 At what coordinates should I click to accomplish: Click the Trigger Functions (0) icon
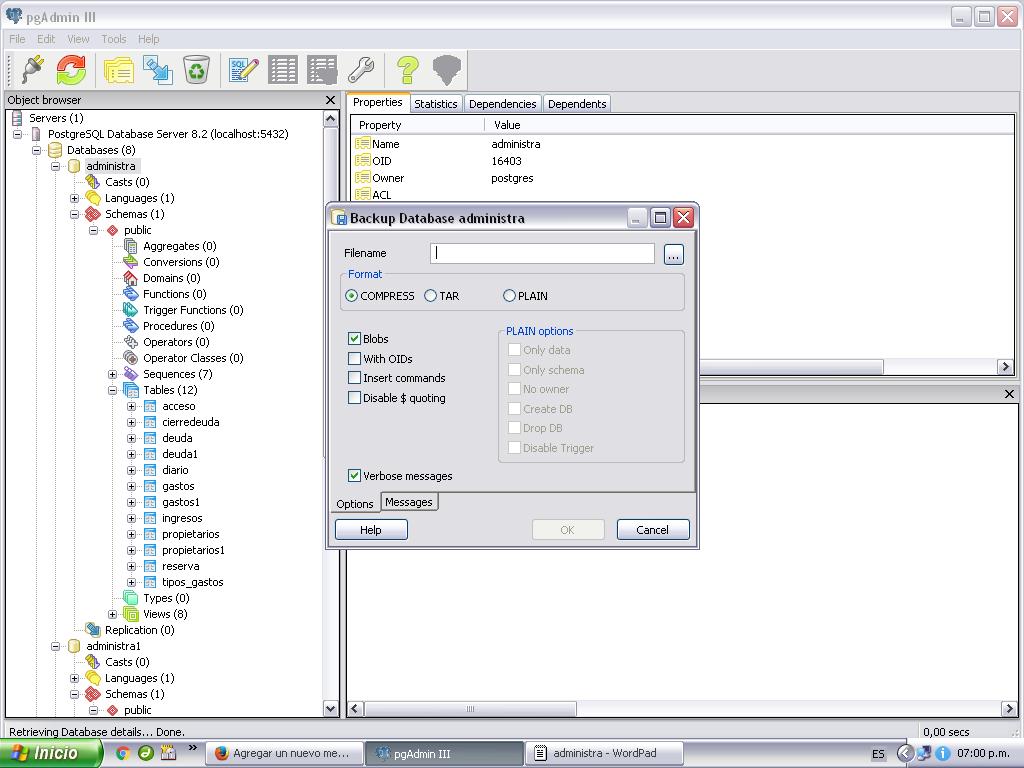[x=131, y=310]
